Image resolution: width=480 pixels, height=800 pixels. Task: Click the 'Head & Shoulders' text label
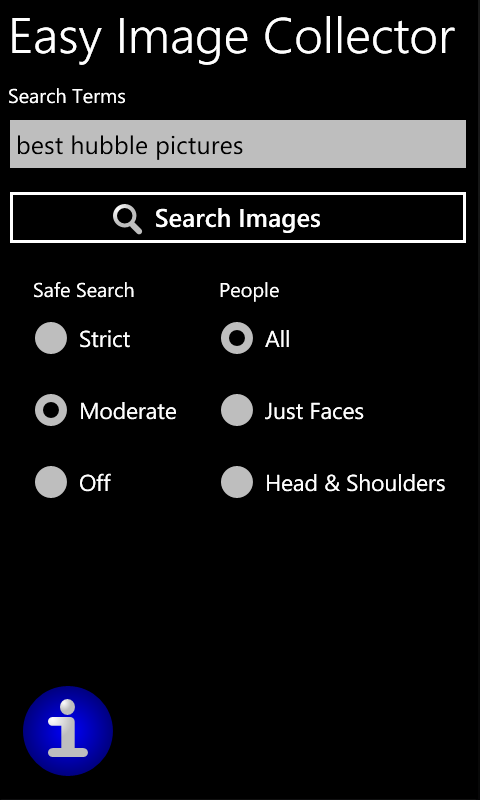355,483
